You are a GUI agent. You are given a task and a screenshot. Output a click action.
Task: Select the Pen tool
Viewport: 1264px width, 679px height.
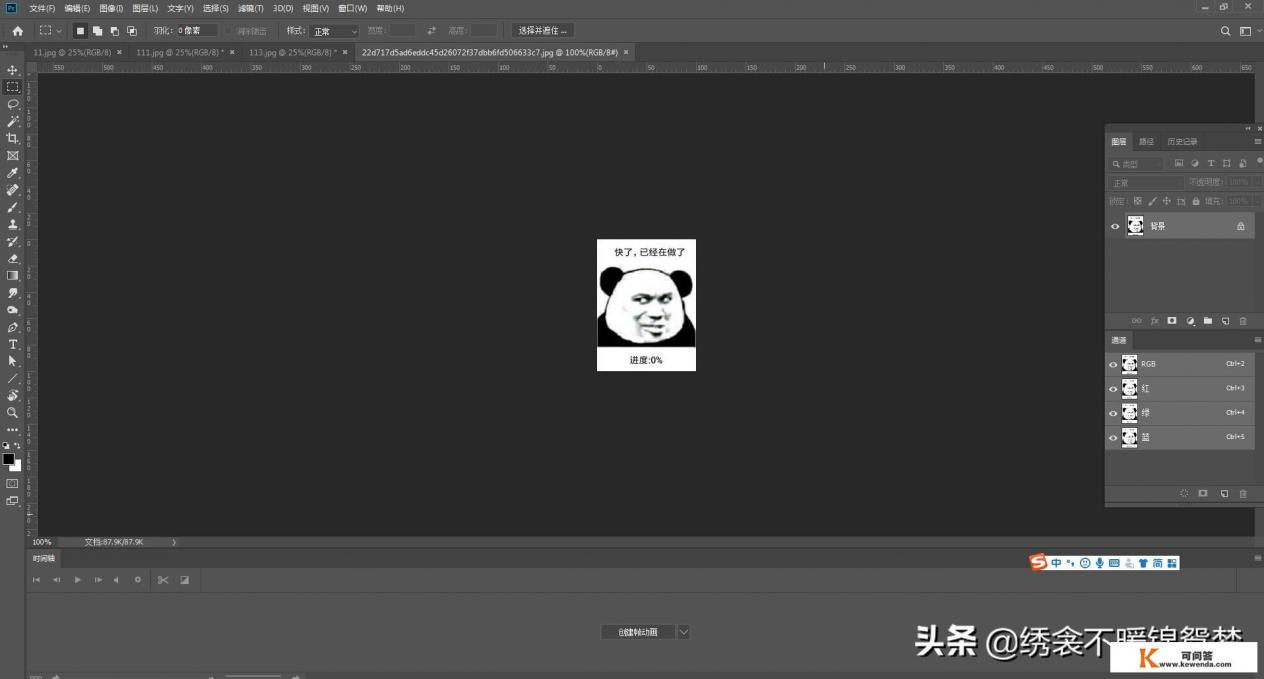(x=12, y=327)
